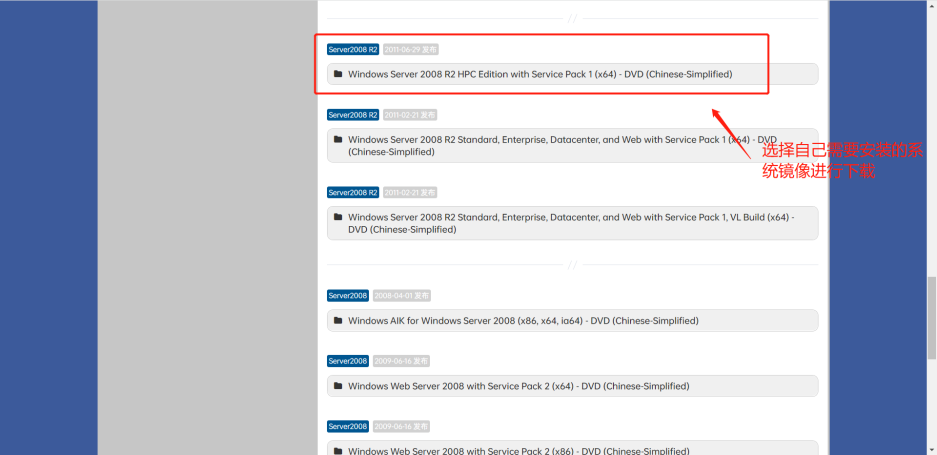937x455 pixels.
Task: Click the Server2008 R2 tag dated 2011-06-29
Action: [x=353, y=50]
